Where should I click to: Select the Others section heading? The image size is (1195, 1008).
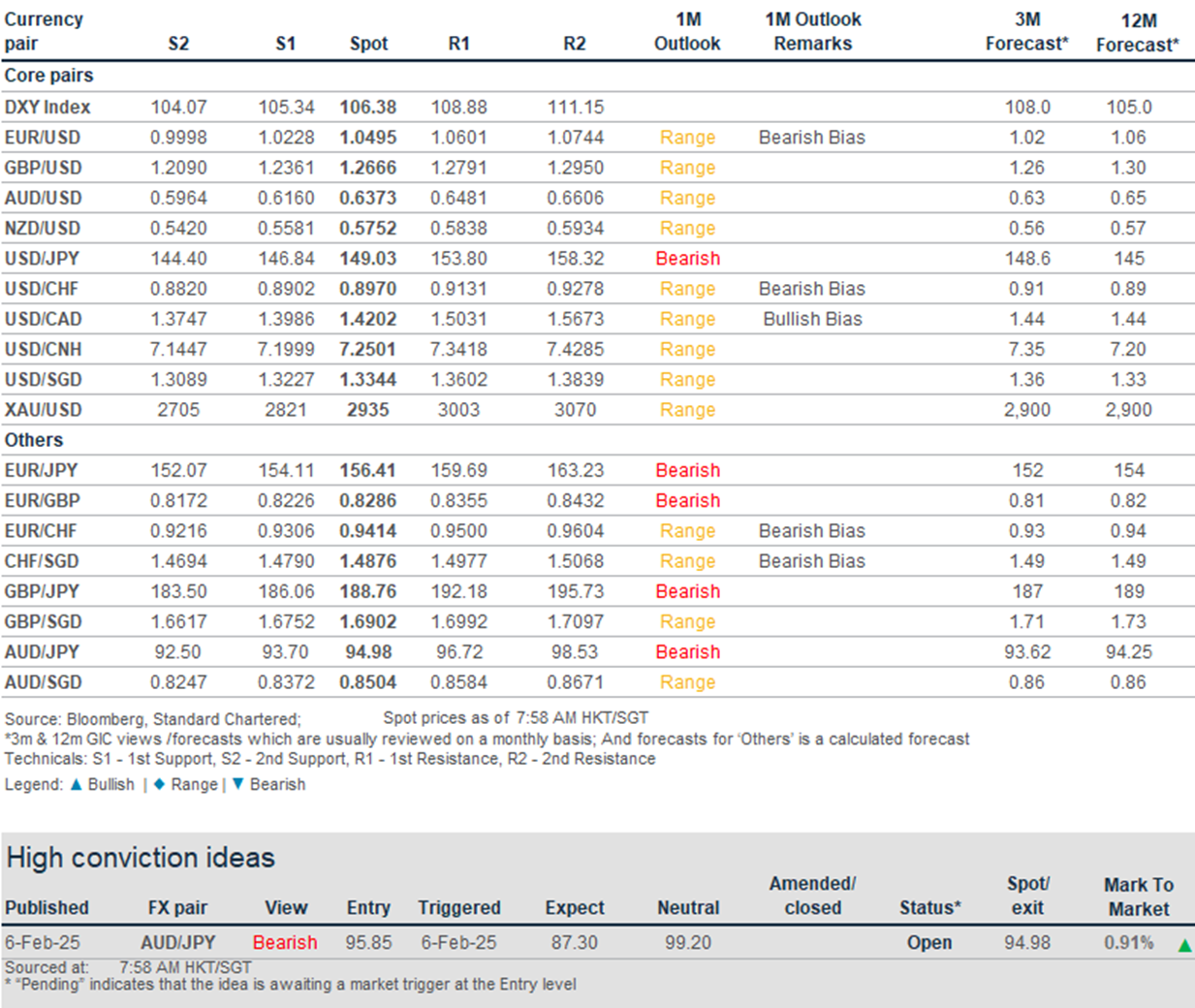pos(34,440)
